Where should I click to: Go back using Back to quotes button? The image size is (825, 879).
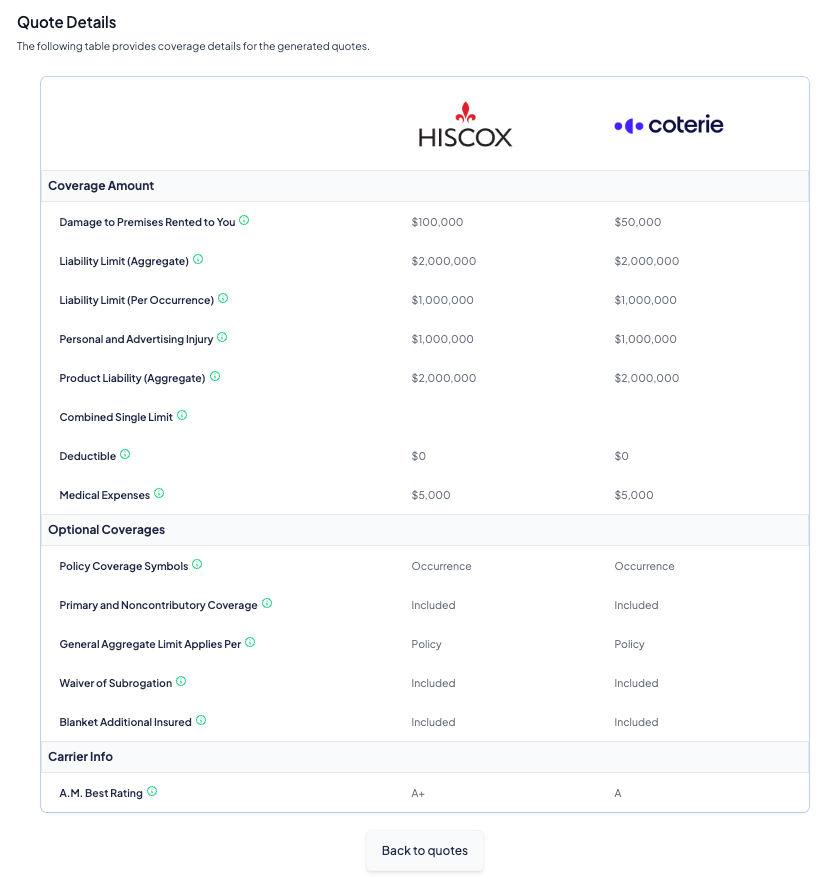click(x=425, y=850)
